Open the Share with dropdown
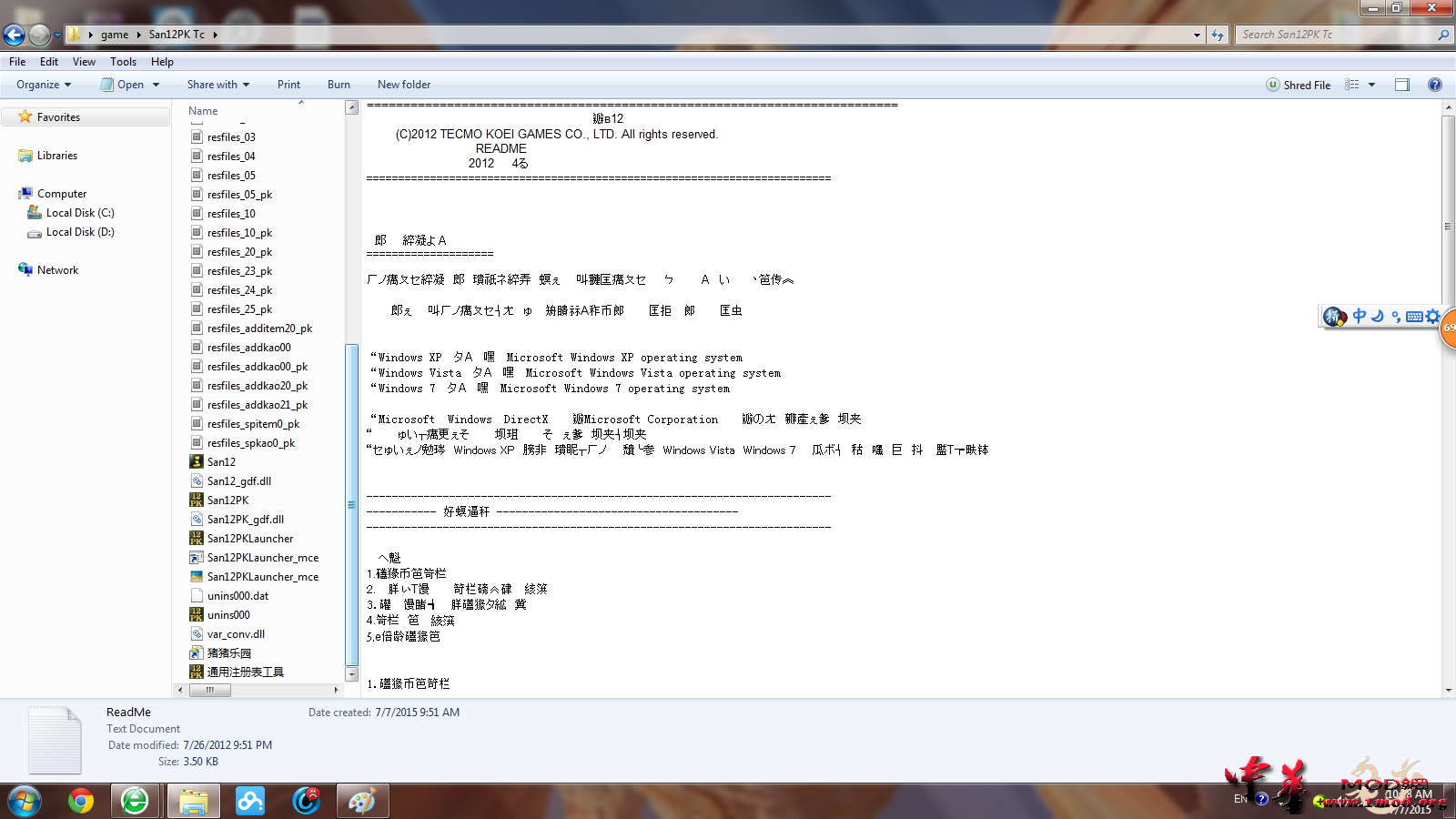 218,85
